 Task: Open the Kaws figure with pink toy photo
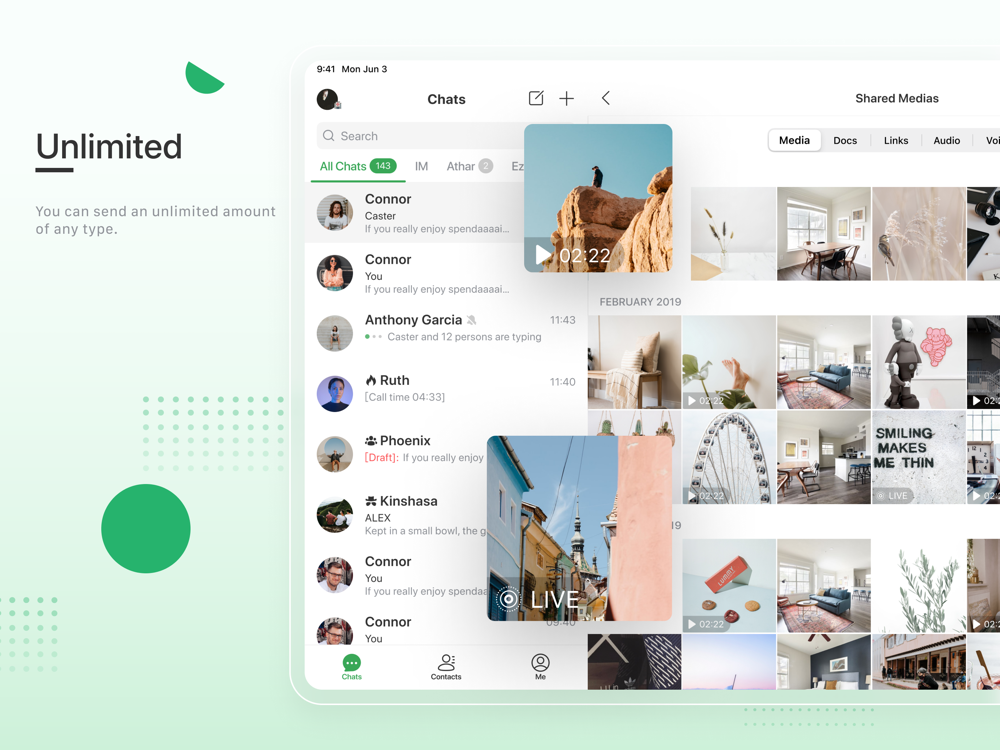click(918, 362)
